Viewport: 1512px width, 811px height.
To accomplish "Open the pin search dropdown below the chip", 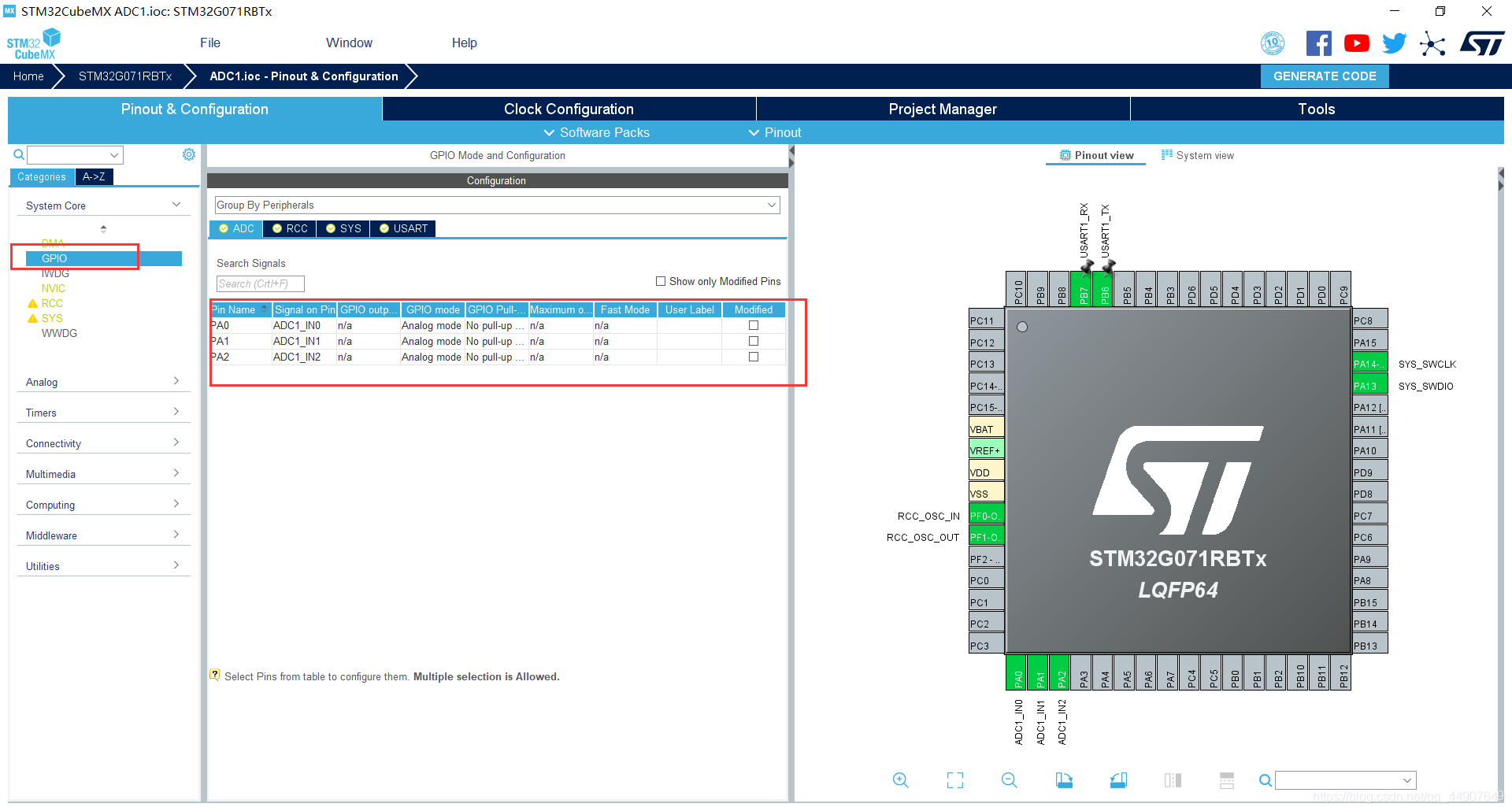I will point(1345,780).
